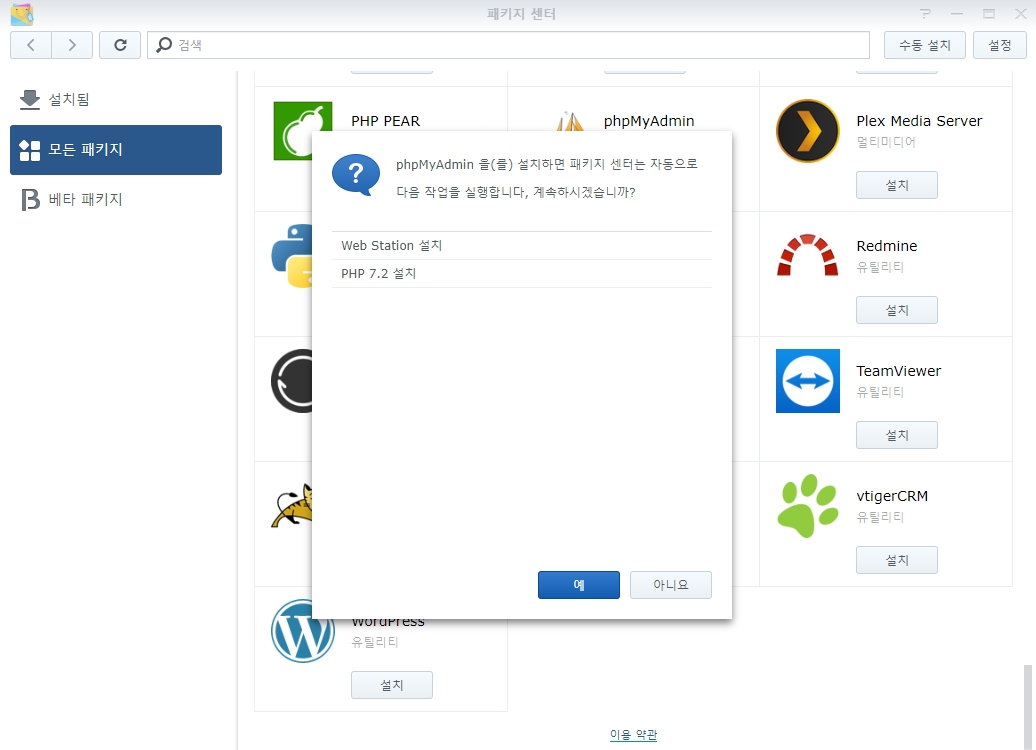Click TeamViewer package title
The image size is (1036, 750).
(x=899, y=371)
